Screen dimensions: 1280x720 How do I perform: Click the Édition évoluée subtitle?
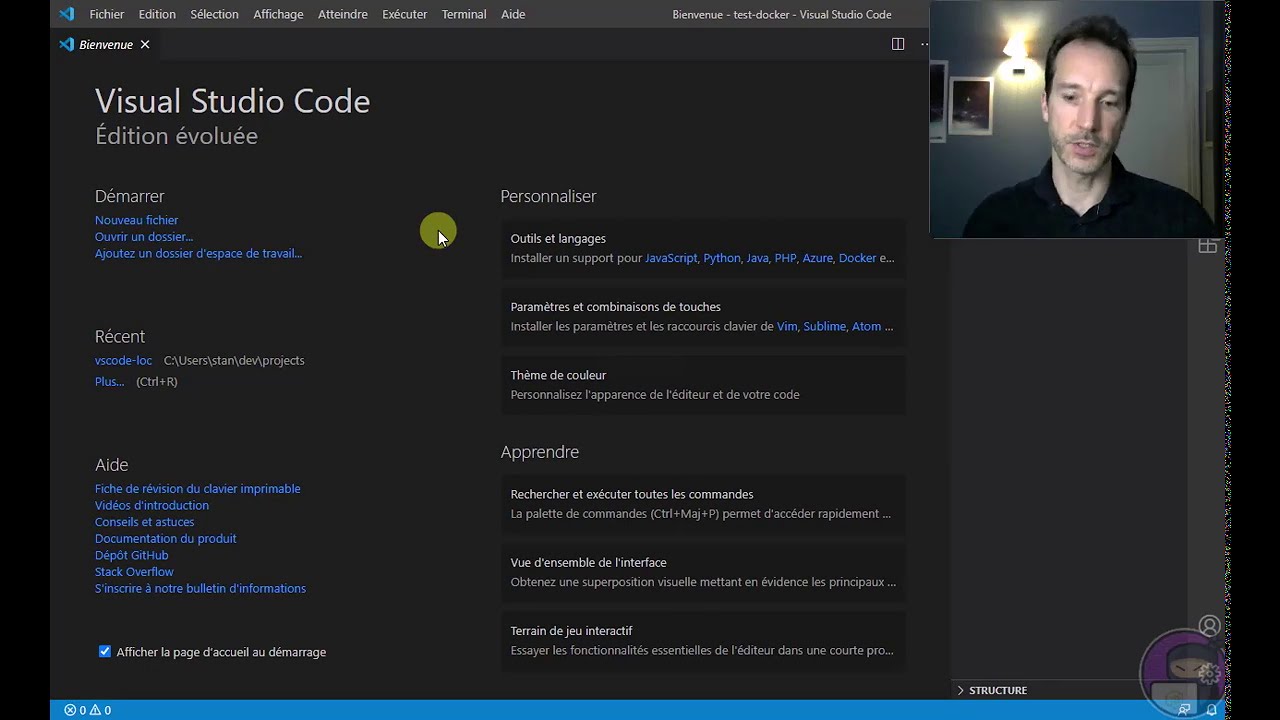(x=176, y=136)
